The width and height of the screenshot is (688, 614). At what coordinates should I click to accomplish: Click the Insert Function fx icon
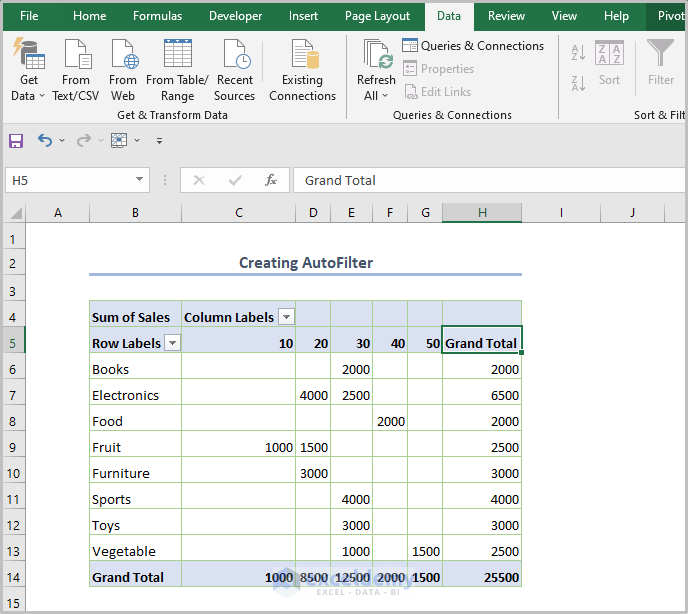pyautogui.click(x=270, y=180)
